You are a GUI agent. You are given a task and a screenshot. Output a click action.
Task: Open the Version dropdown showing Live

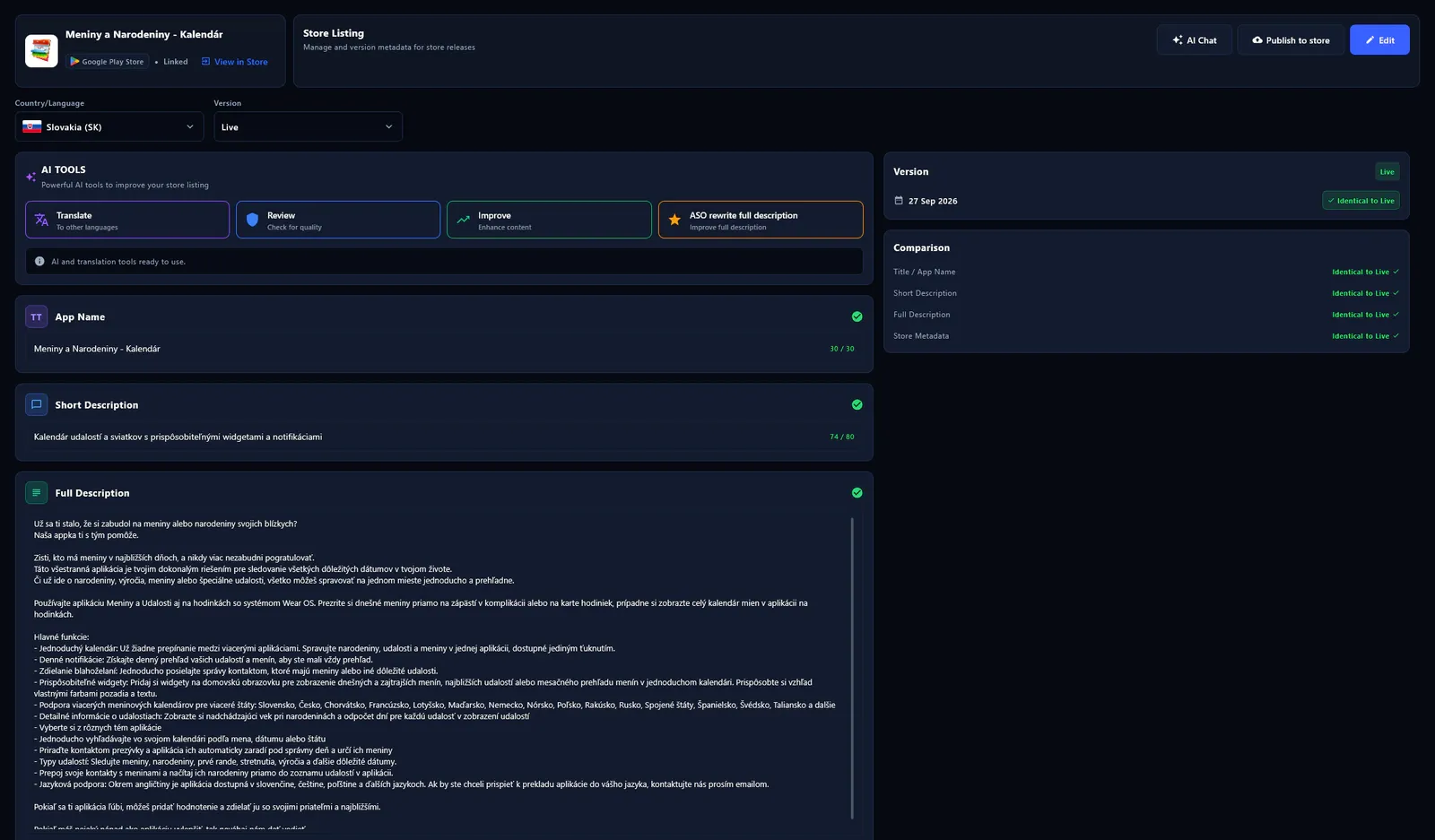308,127
